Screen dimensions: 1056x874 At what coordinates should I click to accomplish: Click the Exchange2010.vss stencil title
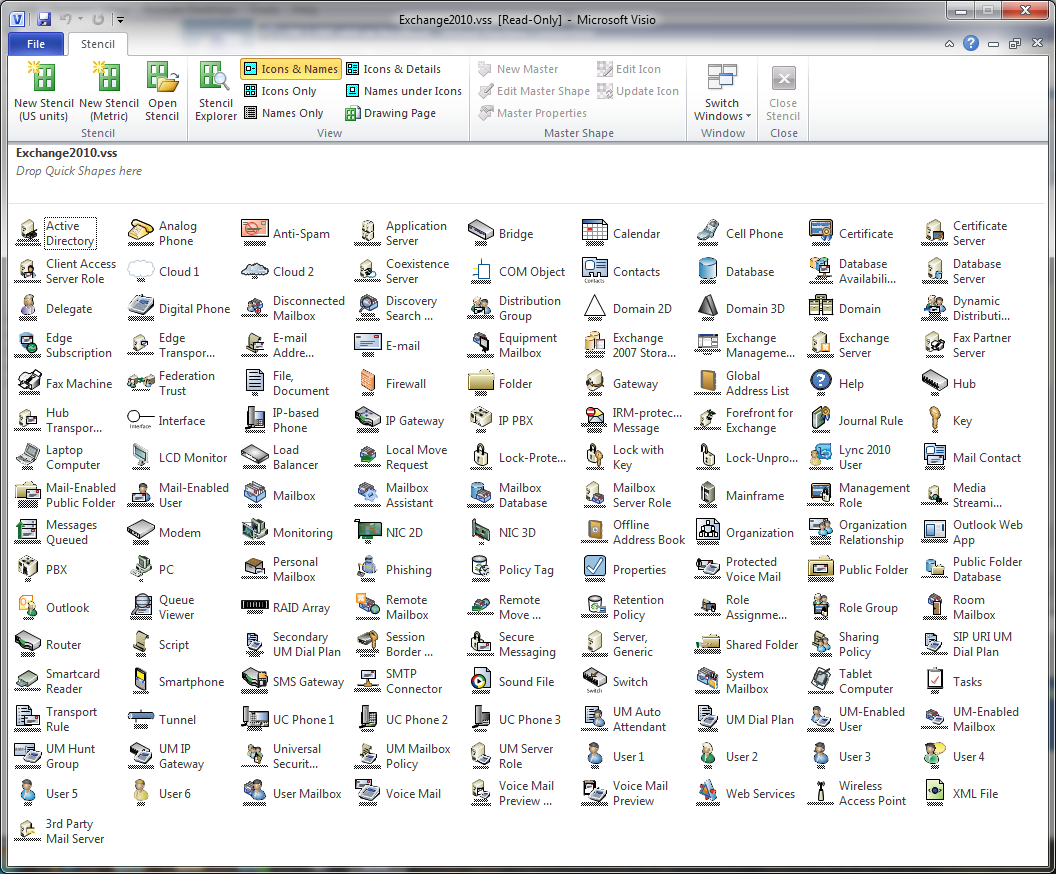[67, 153]
